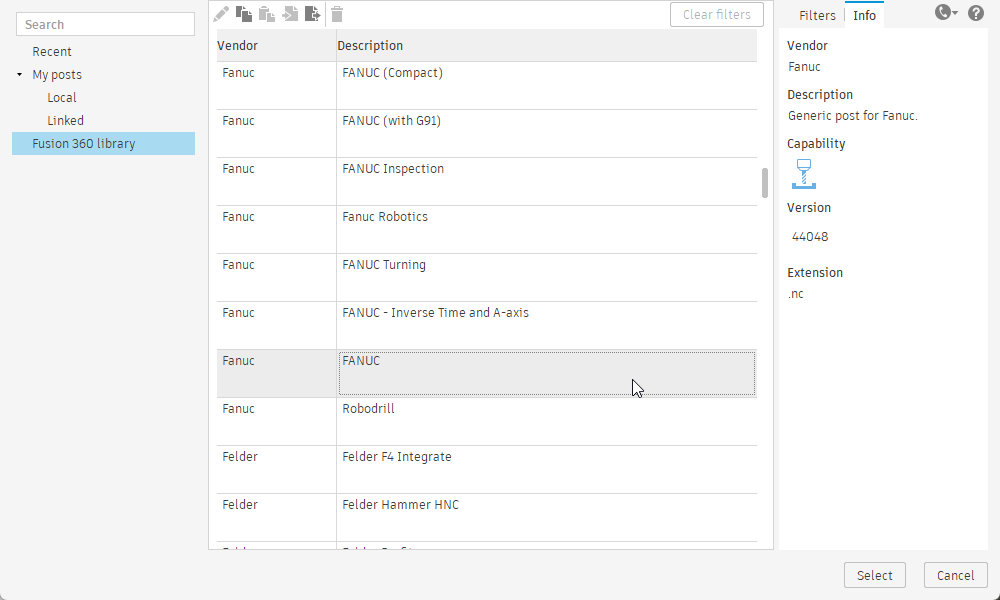Viewport: 1000px width, 600px height.
Task: Open the Linked posts folder
Action: coord(65,121)
